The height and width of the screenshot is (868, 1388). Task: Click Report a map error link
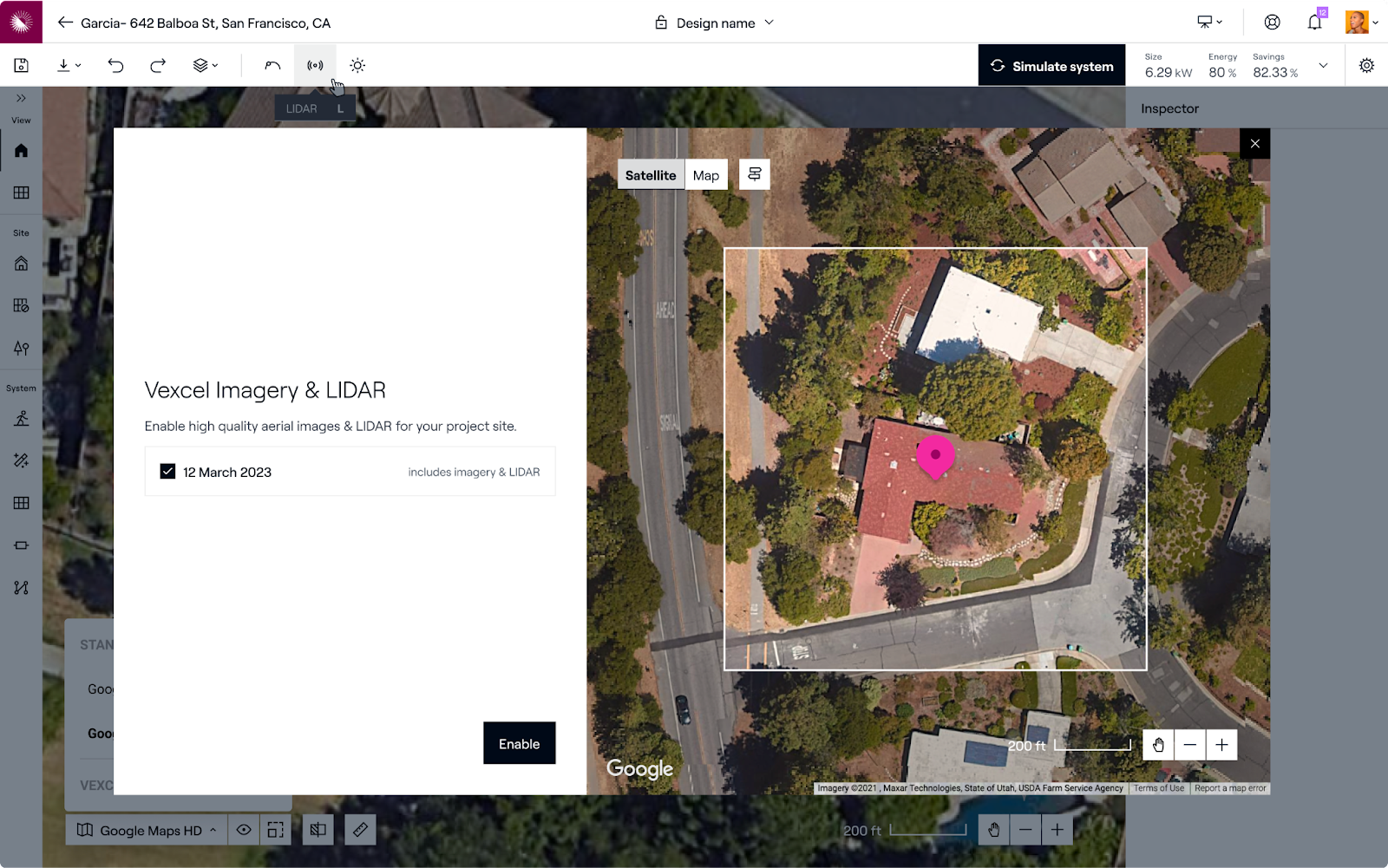click(1230, 788)
